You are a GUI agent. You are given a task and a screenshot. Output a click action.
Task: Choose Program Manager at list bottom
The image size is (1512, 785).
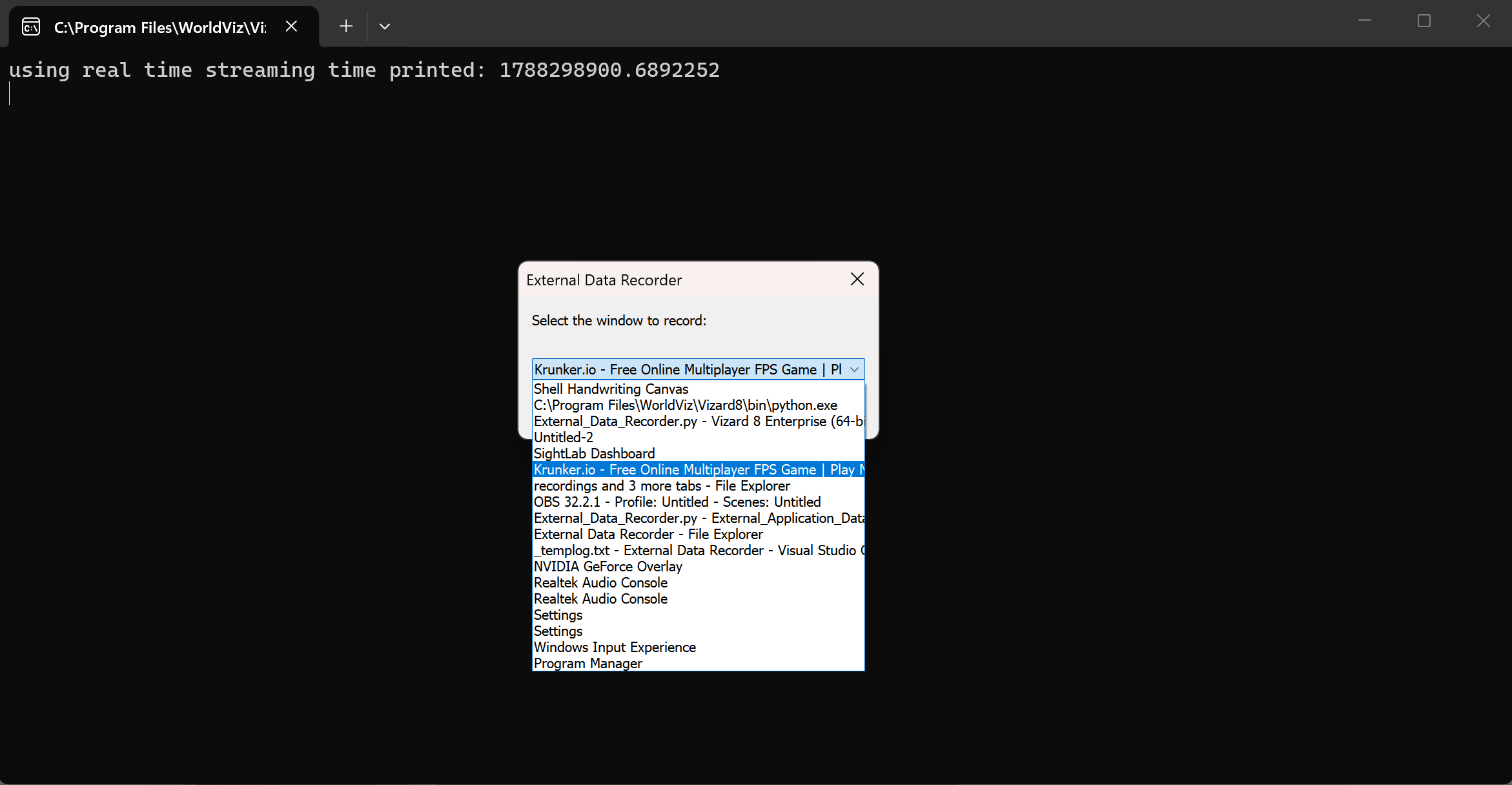[699, 664]
